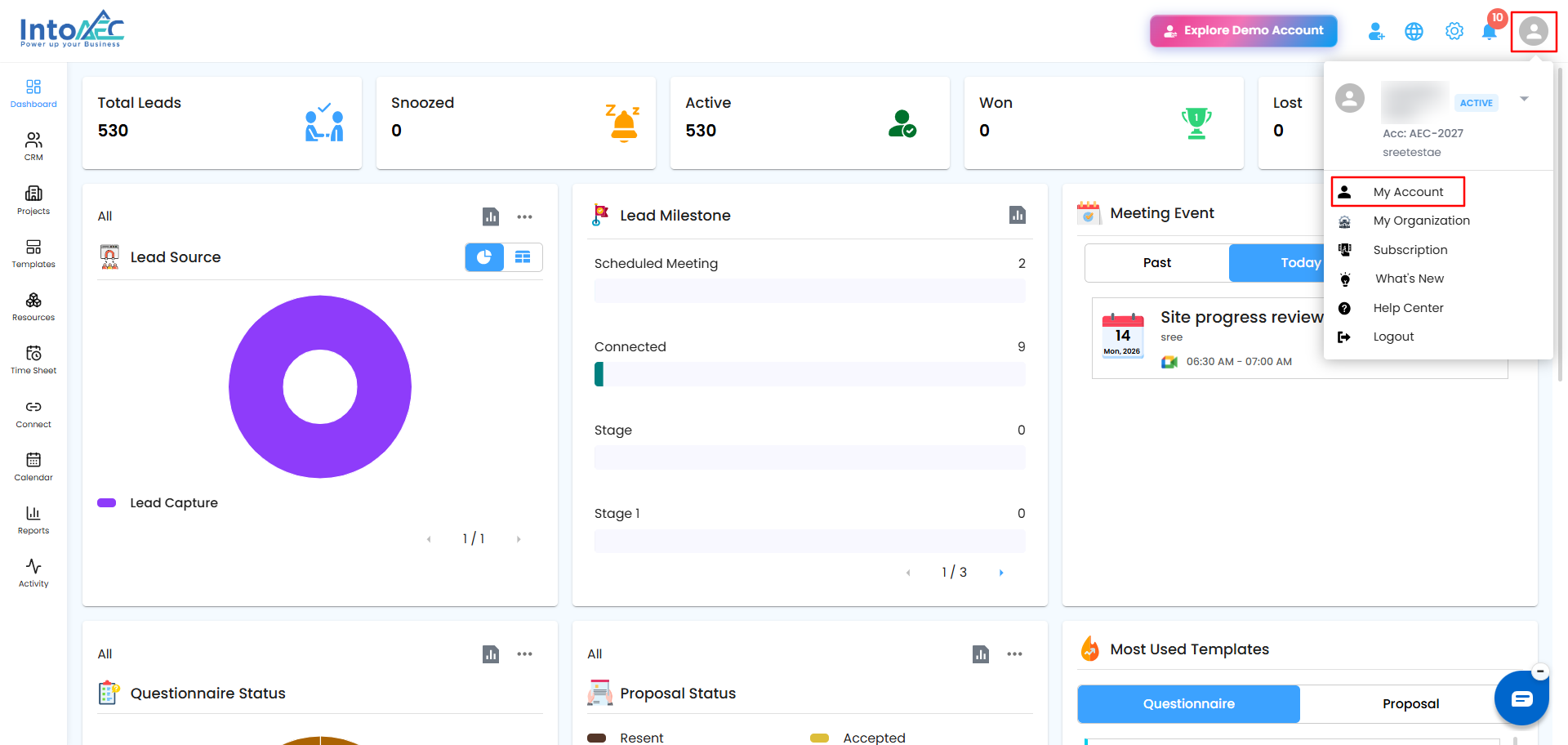Open Lead Source three-dots options menu
The image size is (1568, 745).
[524, 216]
